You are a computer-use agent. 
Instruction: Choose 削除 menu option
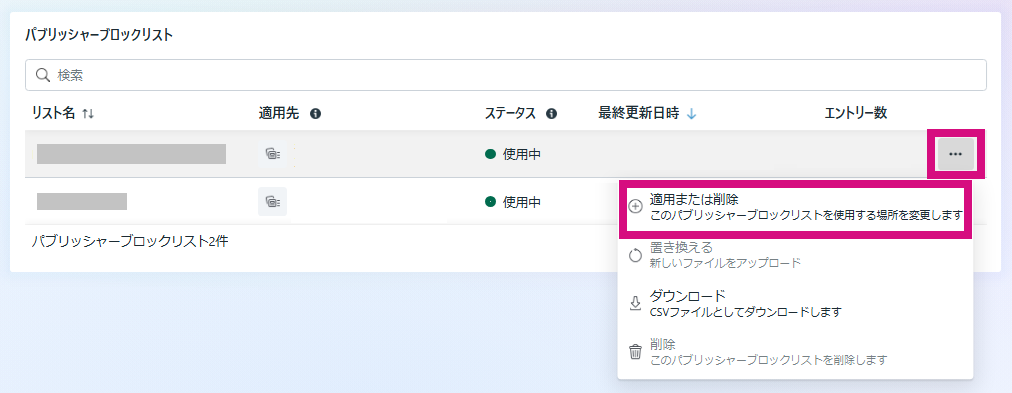[795, 352]
